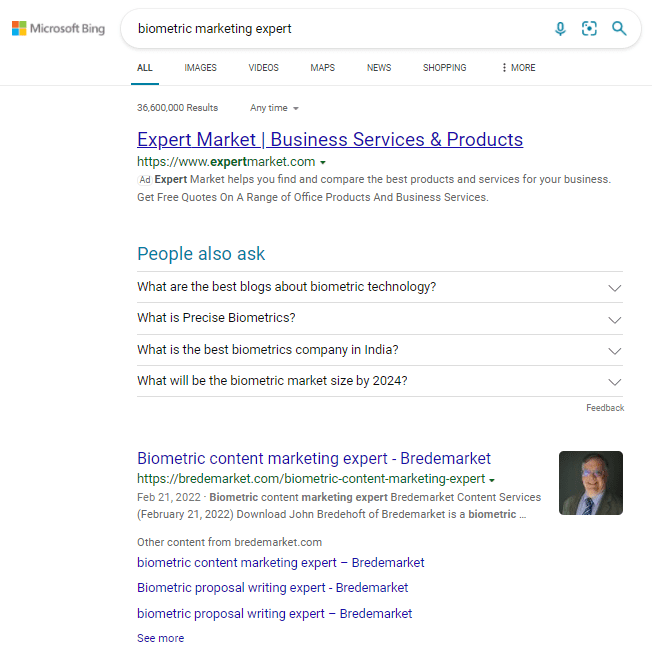Click the John Bredehoft photo thumbnail

[590, 483]
